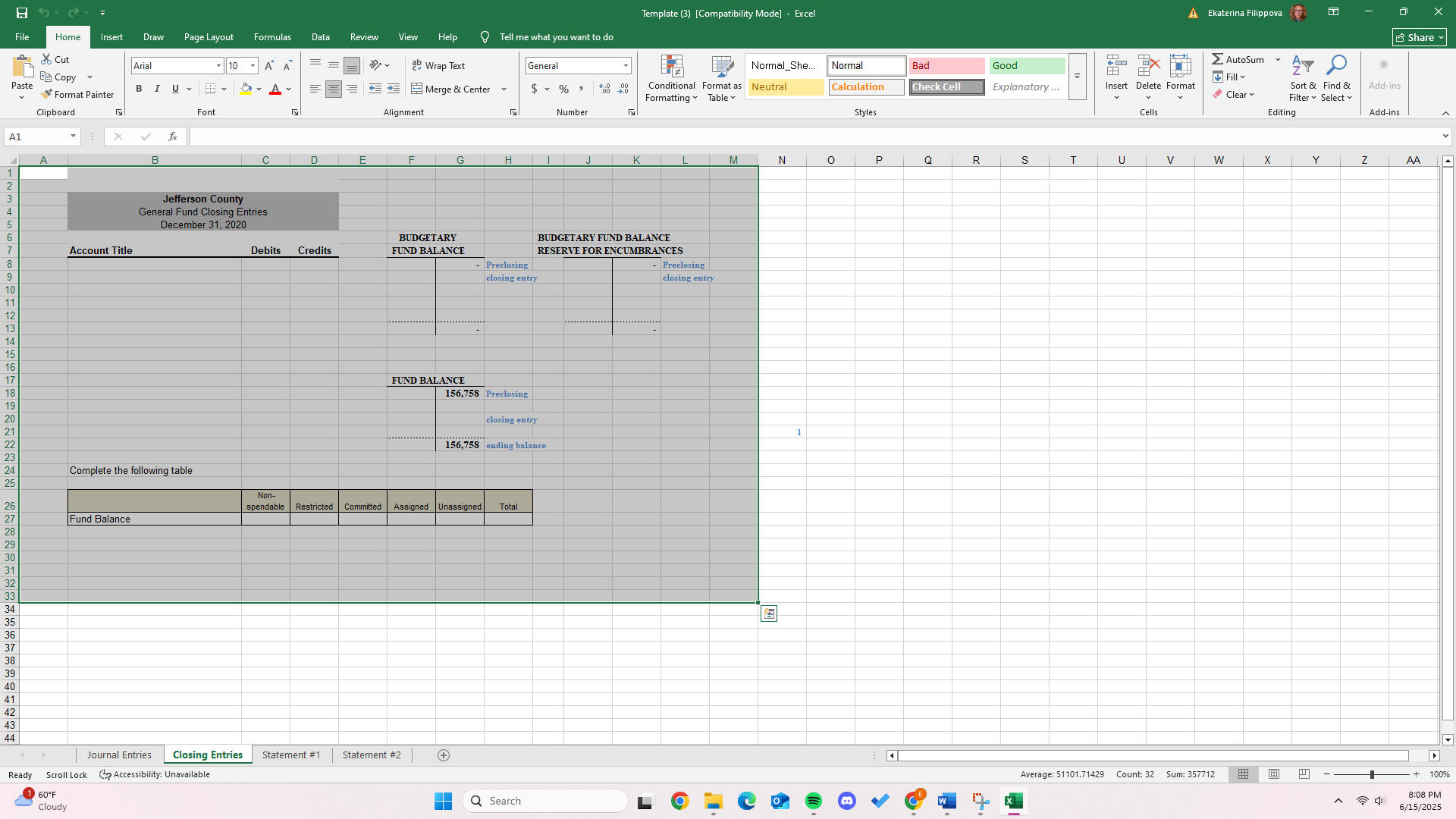Screen dimensions: 1456x819
Task: Expand the Number Format dropdown showing General
Action: [x=624, y=66]
